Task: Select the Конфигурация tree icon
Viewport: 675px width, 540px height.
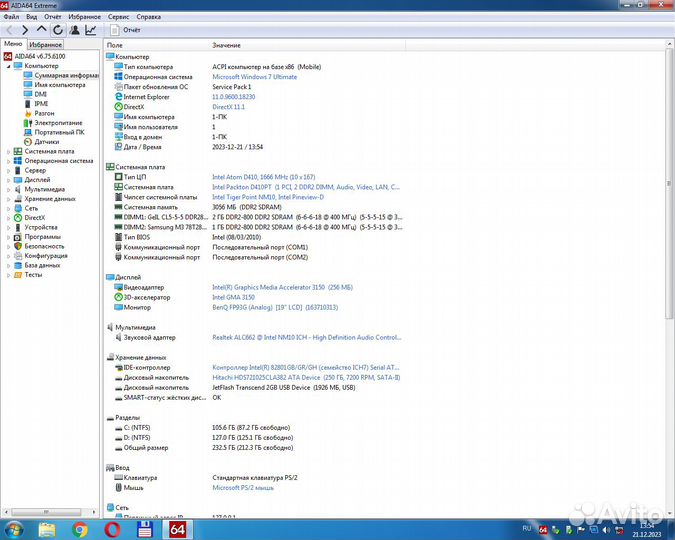Action: [x=18, y=256]
